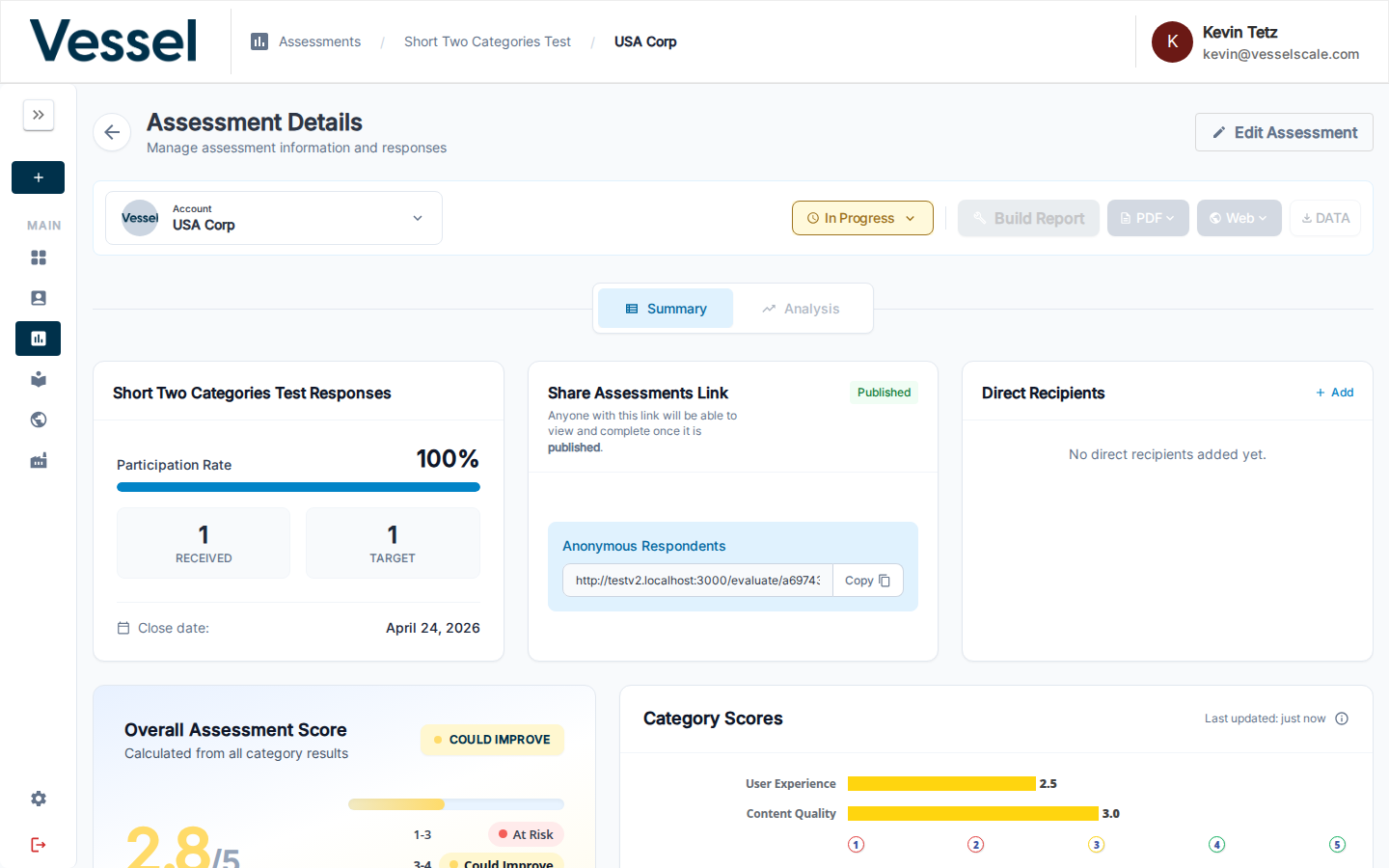The image size is (1389, 868).
Task: Copy the anonymous respondents link
Action: coord(868,581)
